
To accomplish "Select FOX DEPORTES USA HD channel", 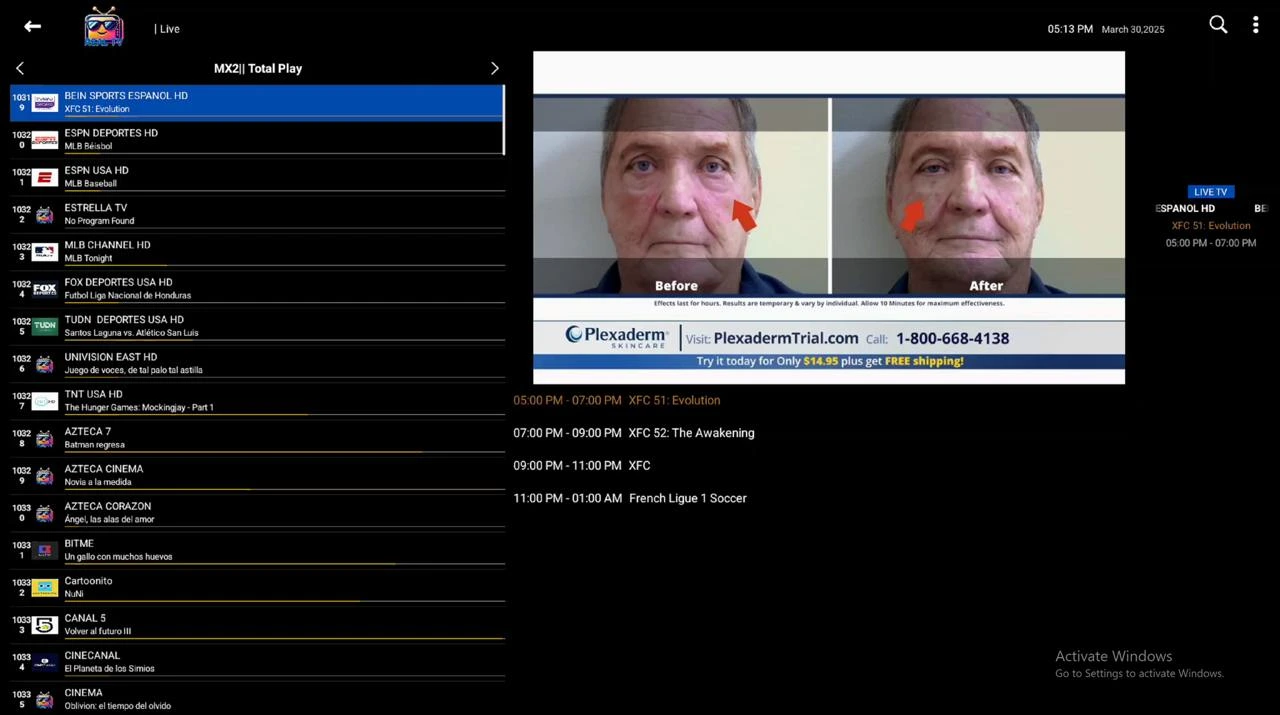I will point(257,289).
